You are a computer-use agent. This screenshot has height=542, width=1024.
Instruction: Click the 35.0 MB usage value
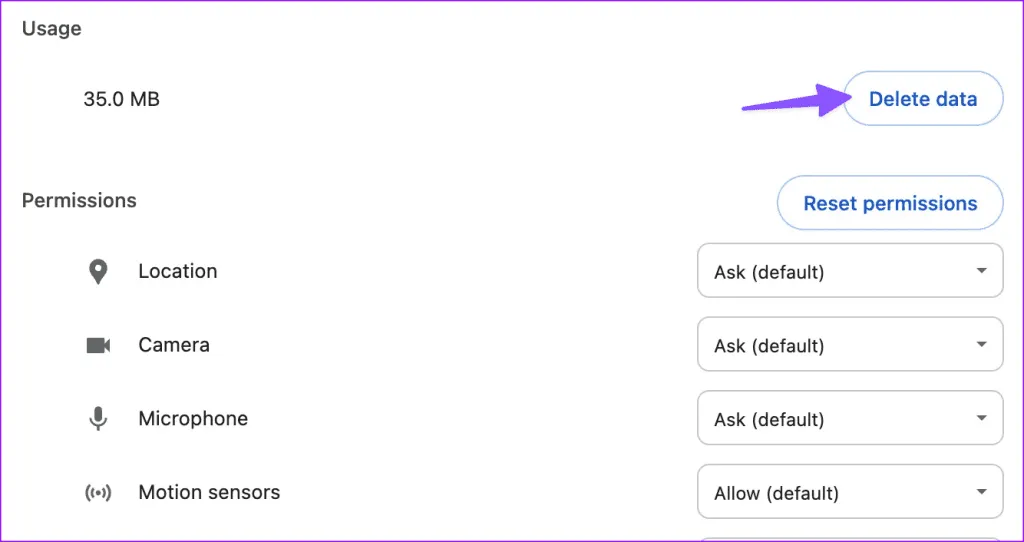click(121, 99)
